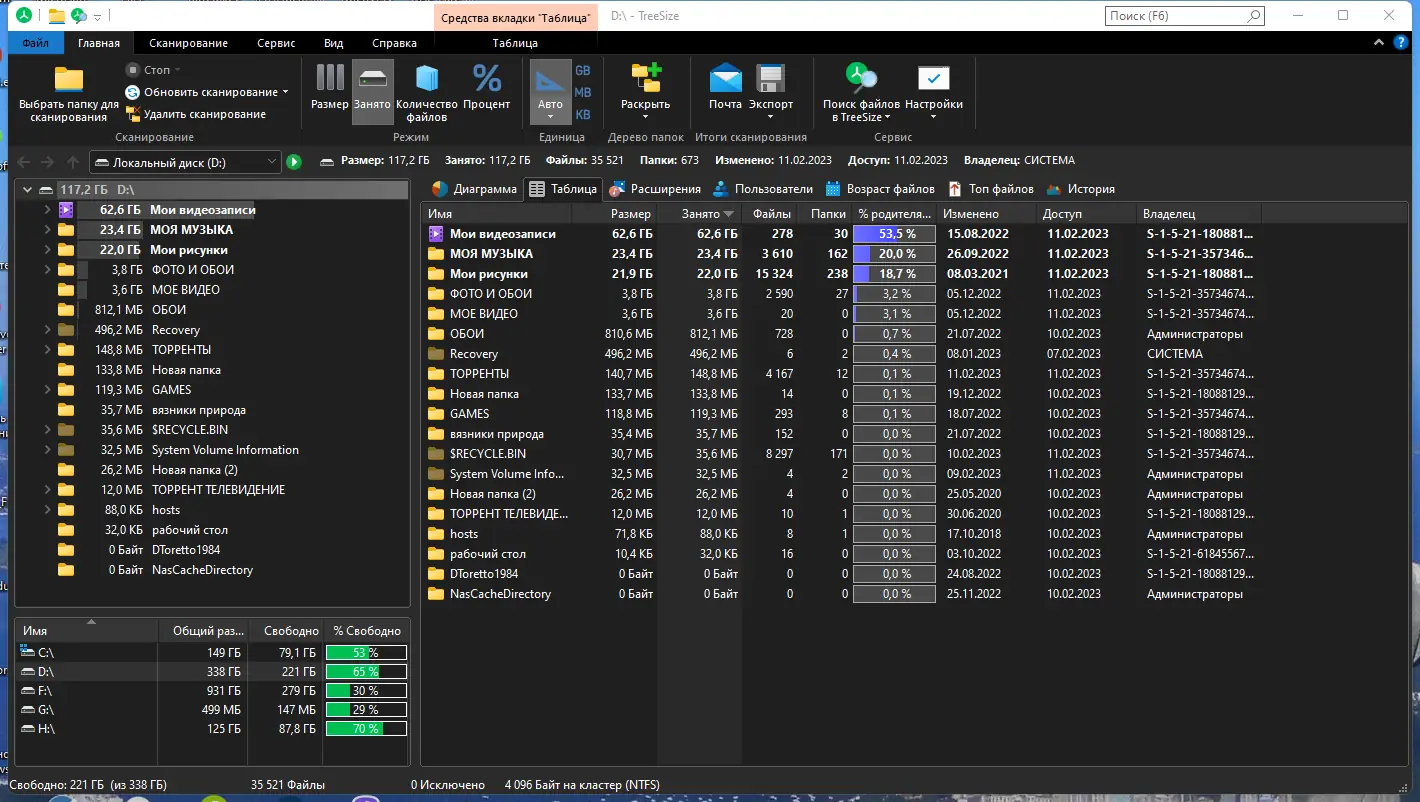This screenshot has height=802, width=1420.
Task: Click the C:\ drive icon in drive list
Action: [28, 652]
